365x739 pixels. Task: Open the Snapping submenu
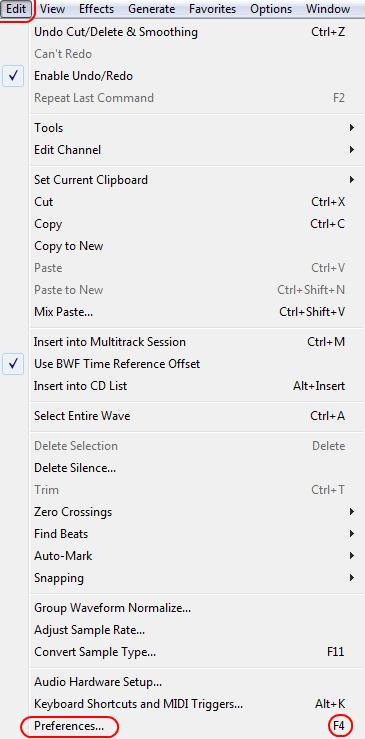(x=189, y=577)
